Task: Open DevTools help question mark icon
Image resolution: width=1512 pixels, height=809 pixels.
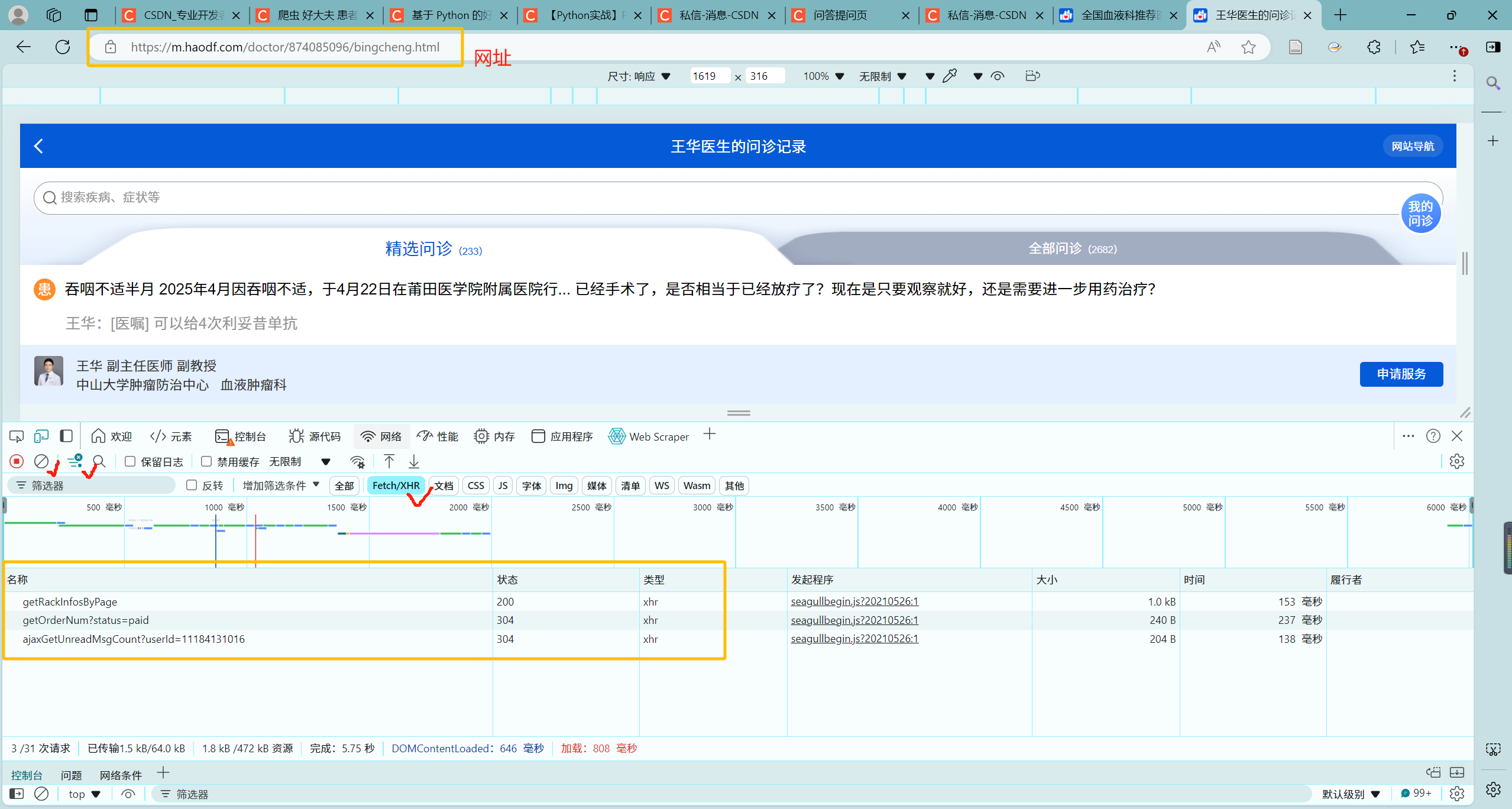Action: click(x=1433, y=436)
